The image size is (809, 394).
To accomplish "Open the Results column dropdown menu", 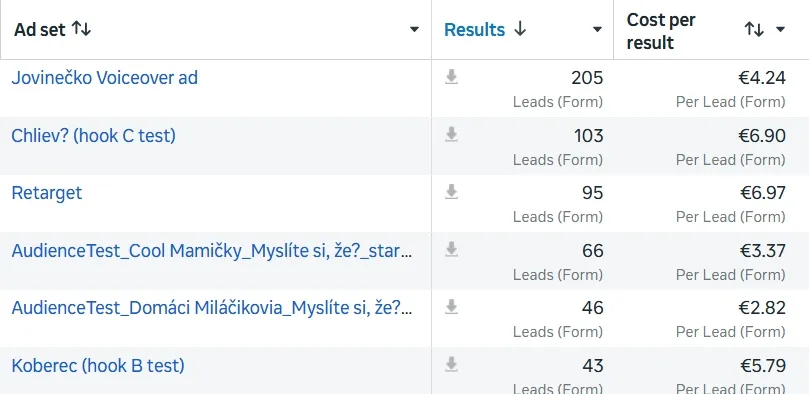I will click(x=597, y=30).
